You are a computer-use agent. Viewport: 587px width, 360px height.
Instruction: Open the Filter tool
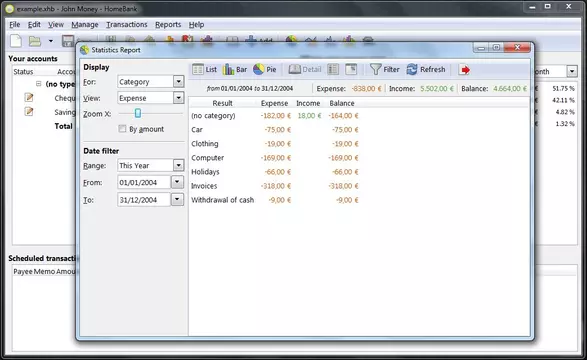point(384,69)
